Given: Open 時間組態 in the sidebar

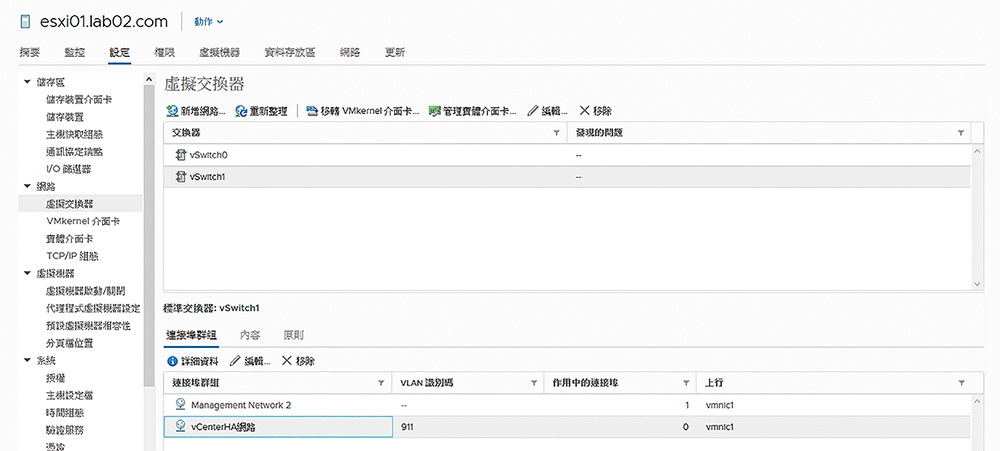Looking at the screenshot, I should [64, 412].
